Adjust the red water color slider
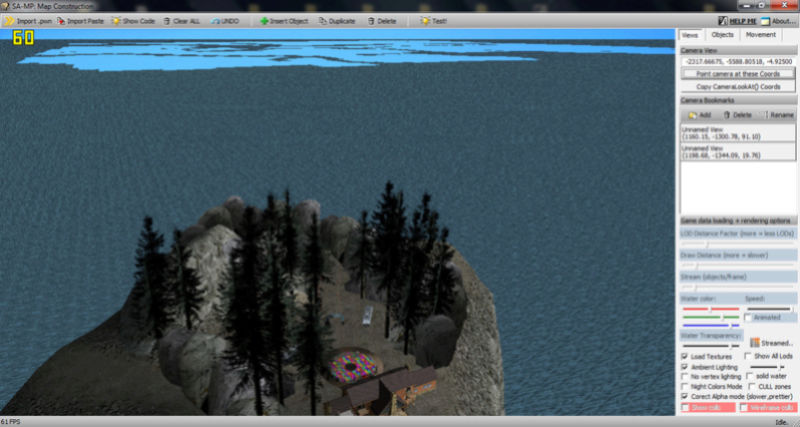The width and height of the screenshot is (800, 427). (711, 309)
